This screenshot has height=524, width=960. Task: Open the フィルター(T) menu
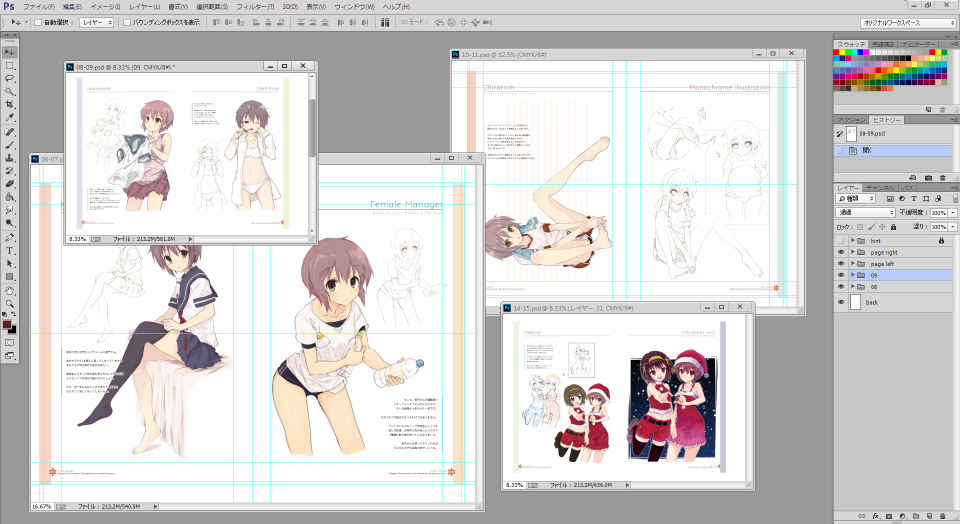[255, 7]
